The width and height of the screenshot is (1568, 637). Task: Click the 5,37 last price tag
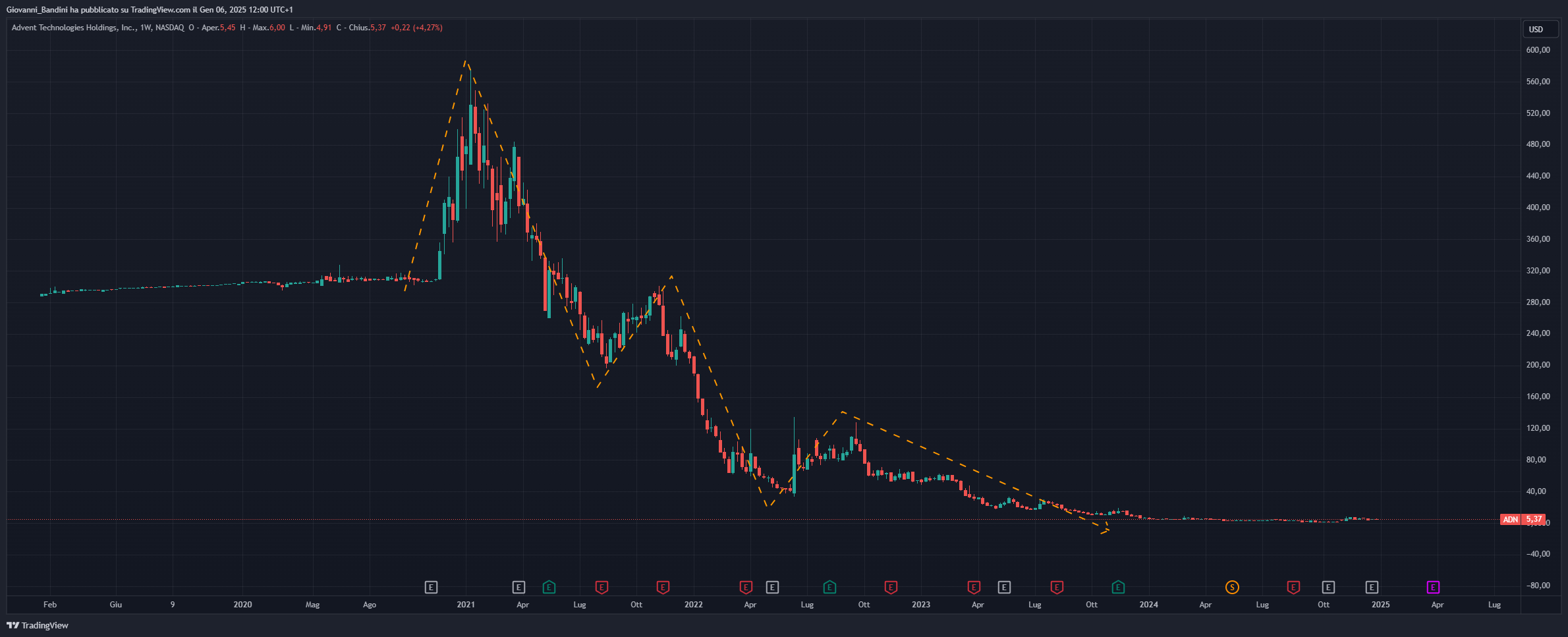tap(1534, 520)
